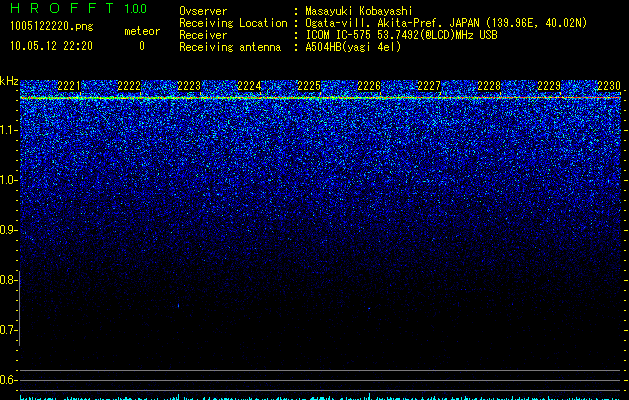The image size is (629, 400).
Task: Click the 2224 time marker
Action: 249,86
